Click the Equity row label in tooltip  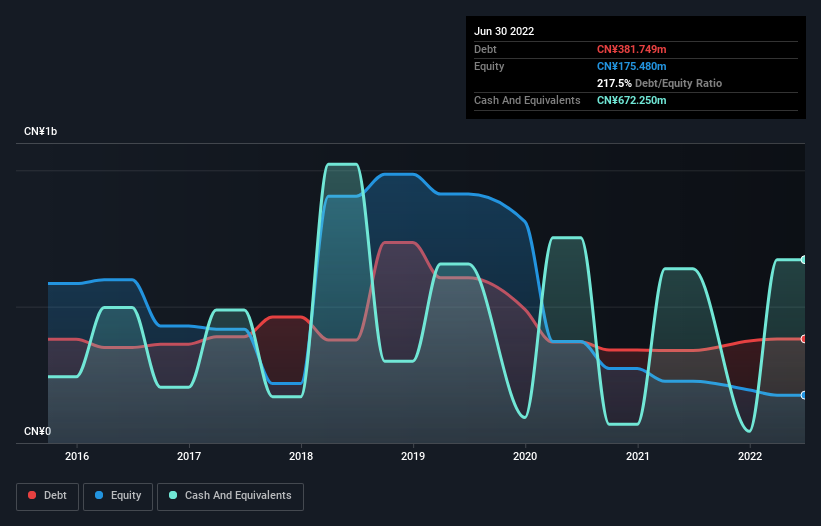pyautogui.click(x=489, y=66)
